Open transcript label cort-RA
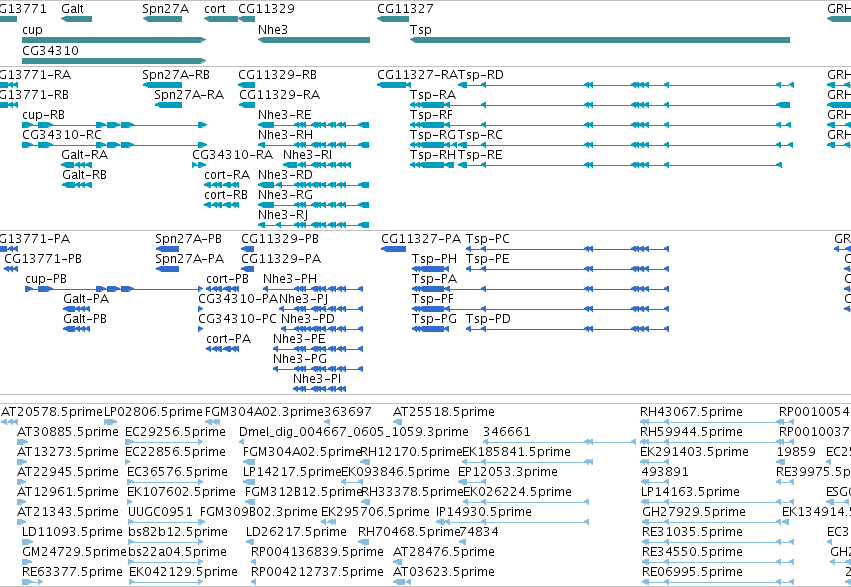851x587 pixels. pyautogui.click(x=227, y=175)
